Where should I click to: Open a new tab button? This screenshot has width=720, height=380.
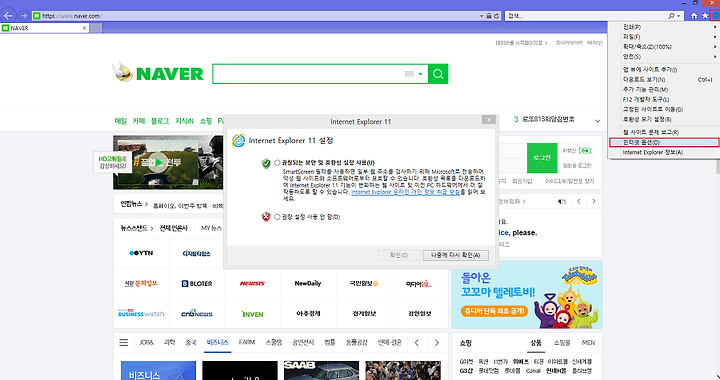click(96, 28)
